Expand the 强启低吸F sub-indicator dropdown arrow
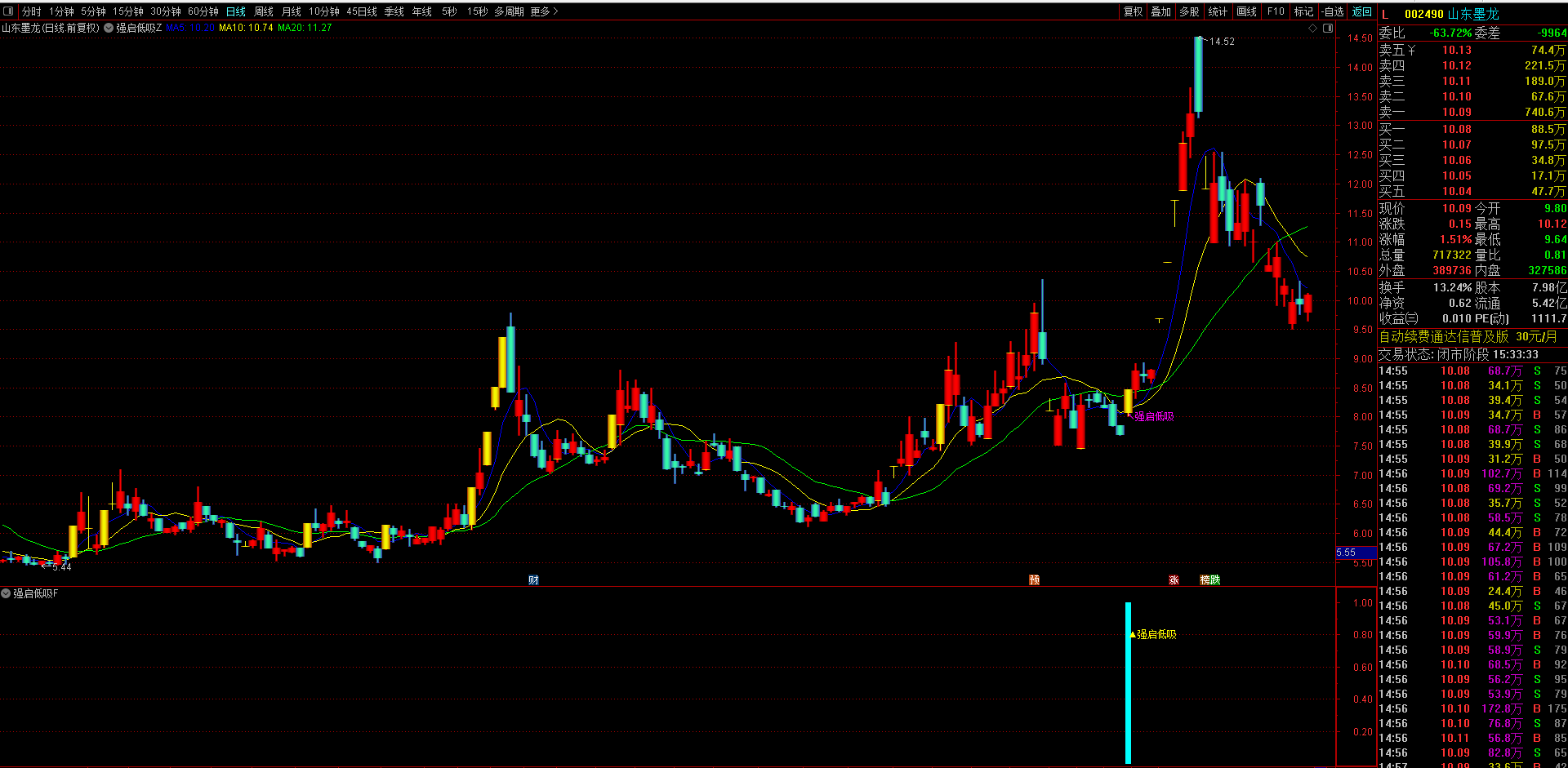 [6, 593]
